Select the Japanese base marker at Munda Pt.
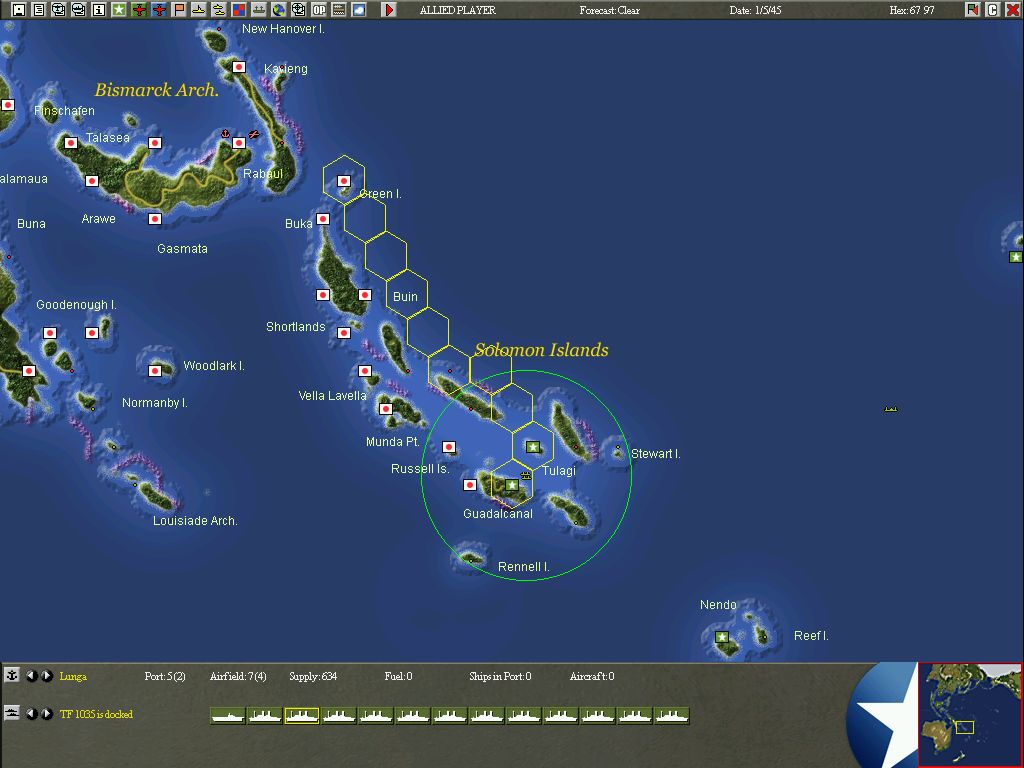Screen dimensions: 1024x768 coord(386,409)
